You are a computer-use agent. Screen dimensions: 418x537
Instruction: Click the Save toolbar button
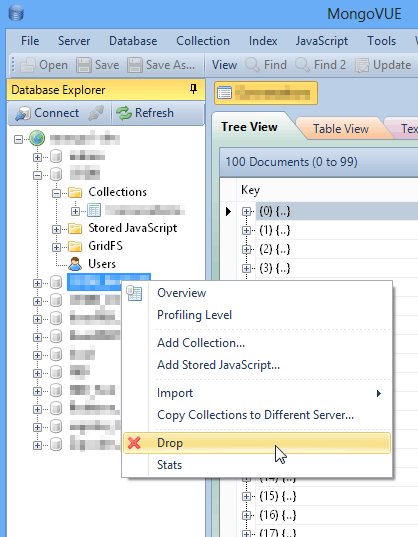(98, 65)
